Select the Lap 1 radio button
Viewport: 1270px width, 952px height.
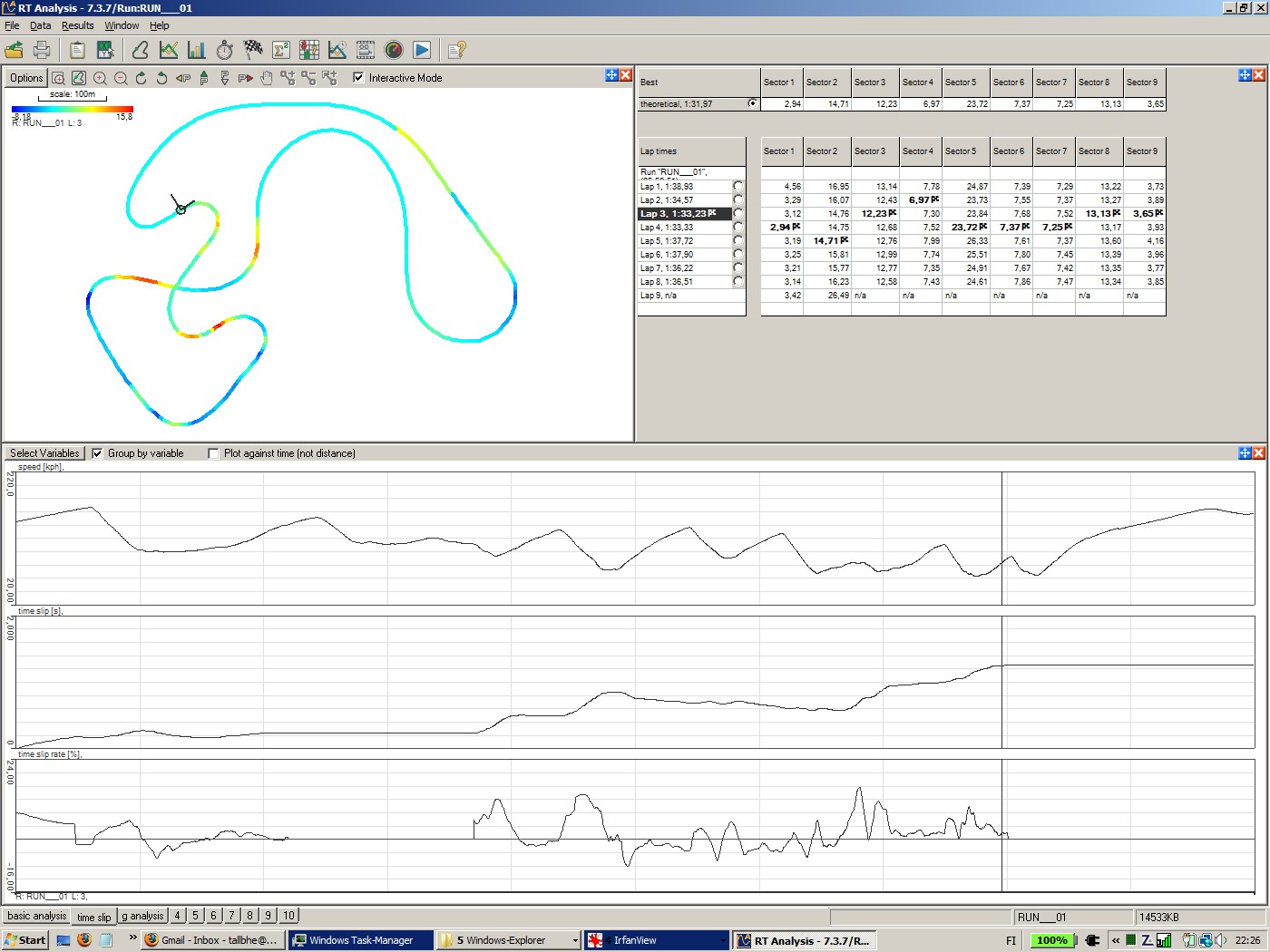pos(738,186)
